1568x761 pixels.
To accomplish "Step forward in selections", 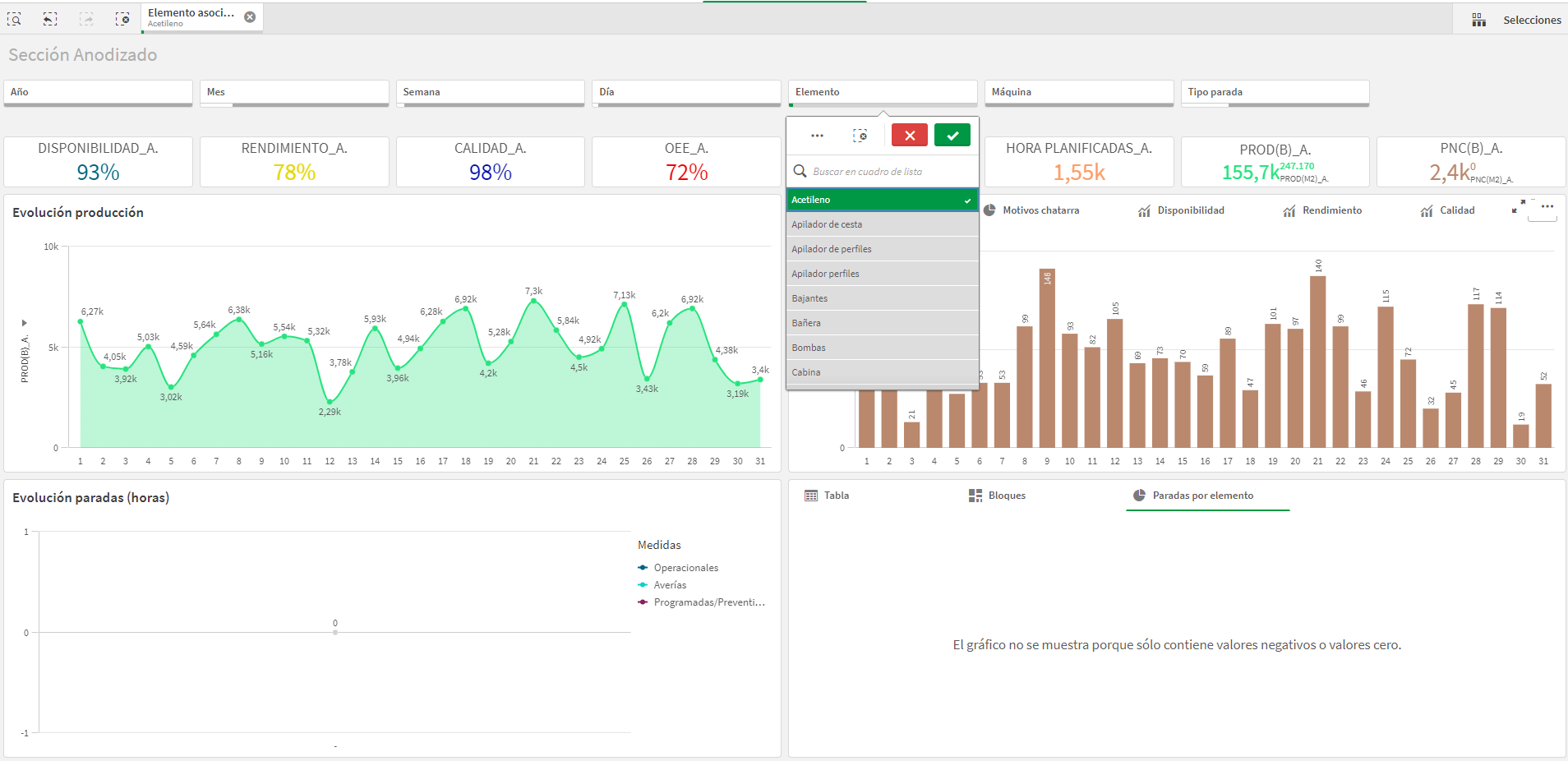I will click(86, 19).
